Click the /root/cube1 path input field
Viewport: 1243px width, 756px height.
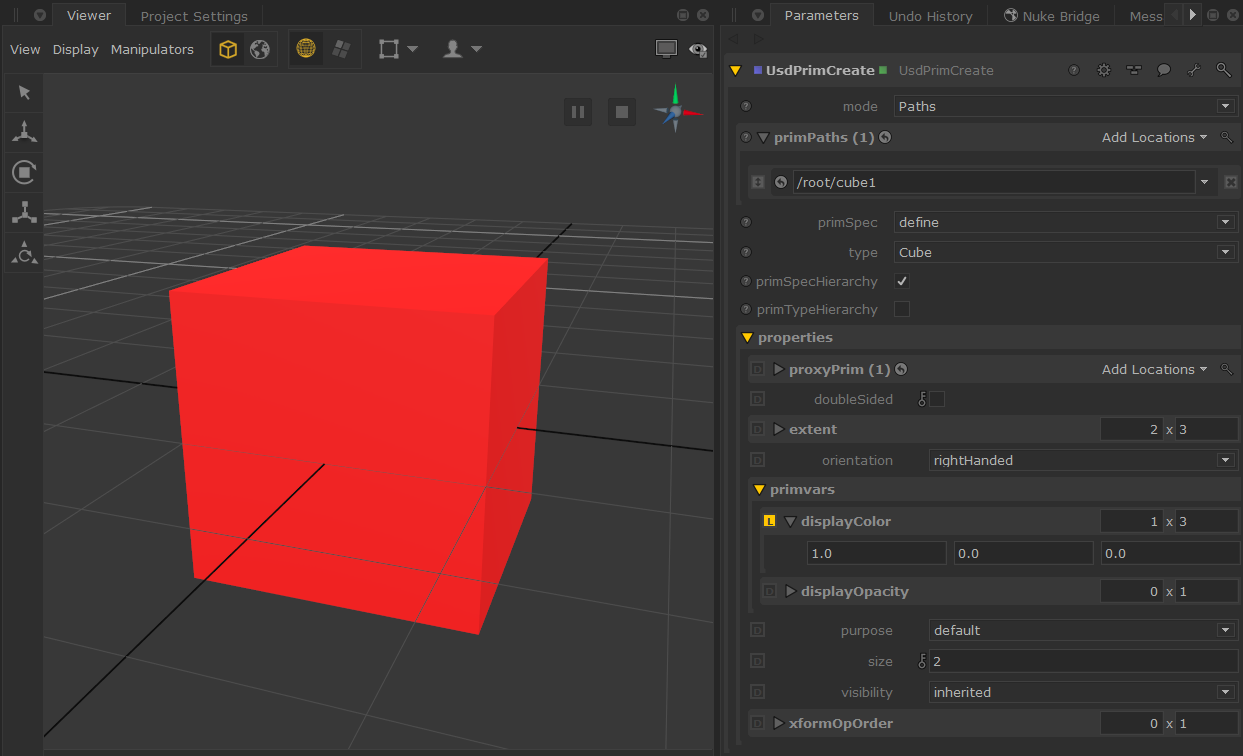993,182
